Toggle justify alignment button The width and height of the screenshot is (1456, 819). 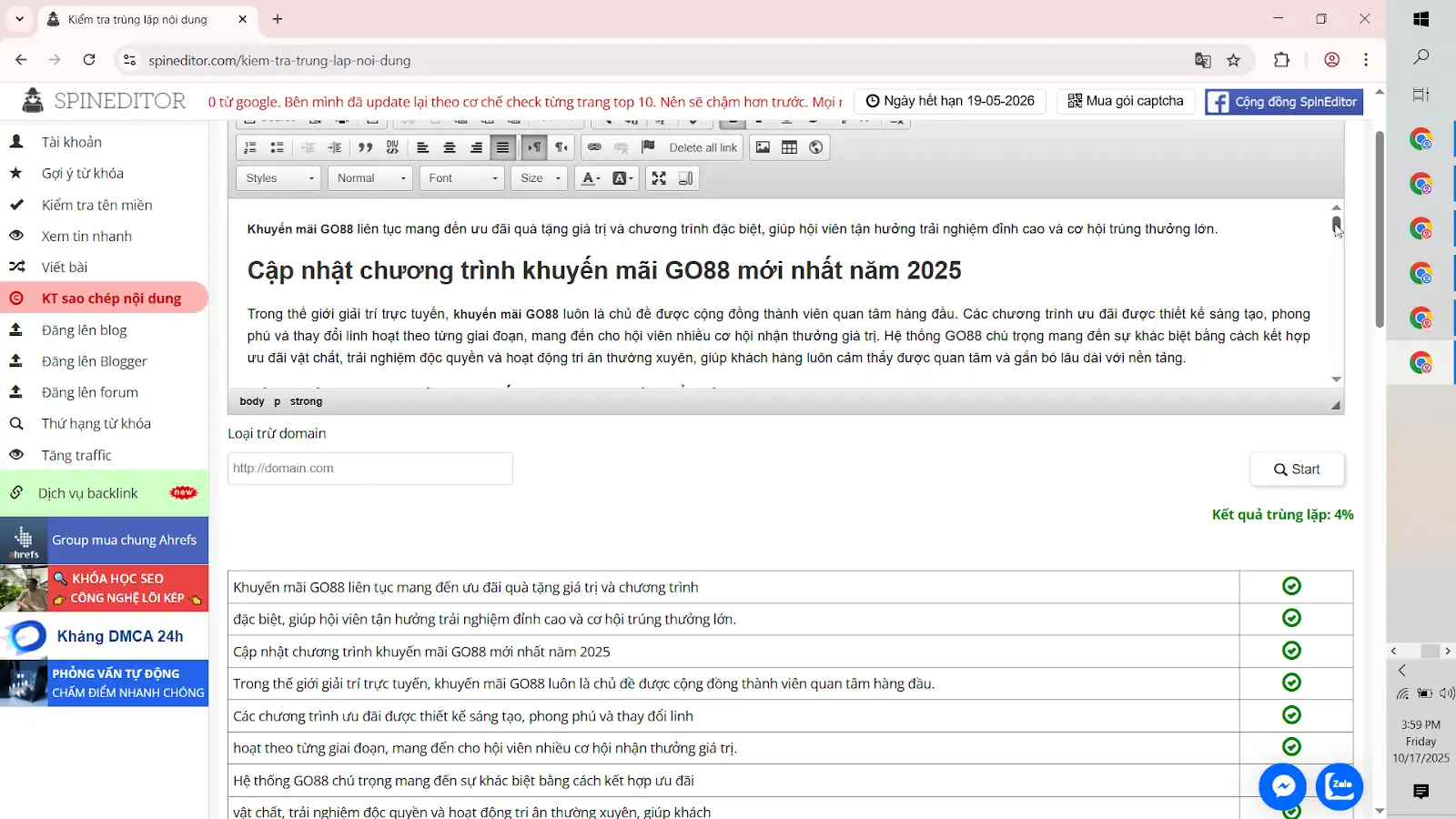click(x=502, y=147)
